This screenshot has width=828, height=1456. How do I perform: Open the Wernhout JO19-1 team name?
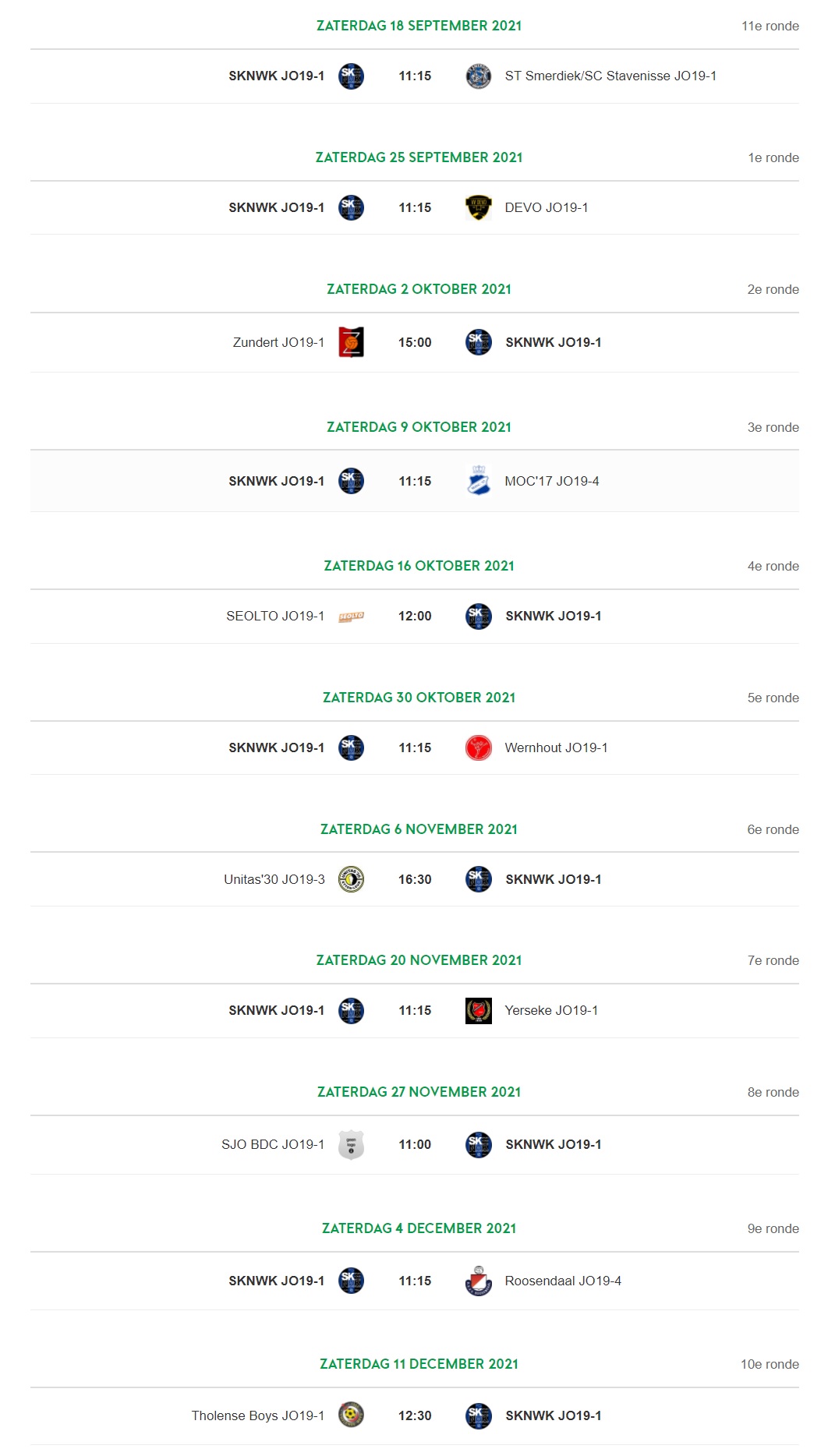click(x=556, y=747)
